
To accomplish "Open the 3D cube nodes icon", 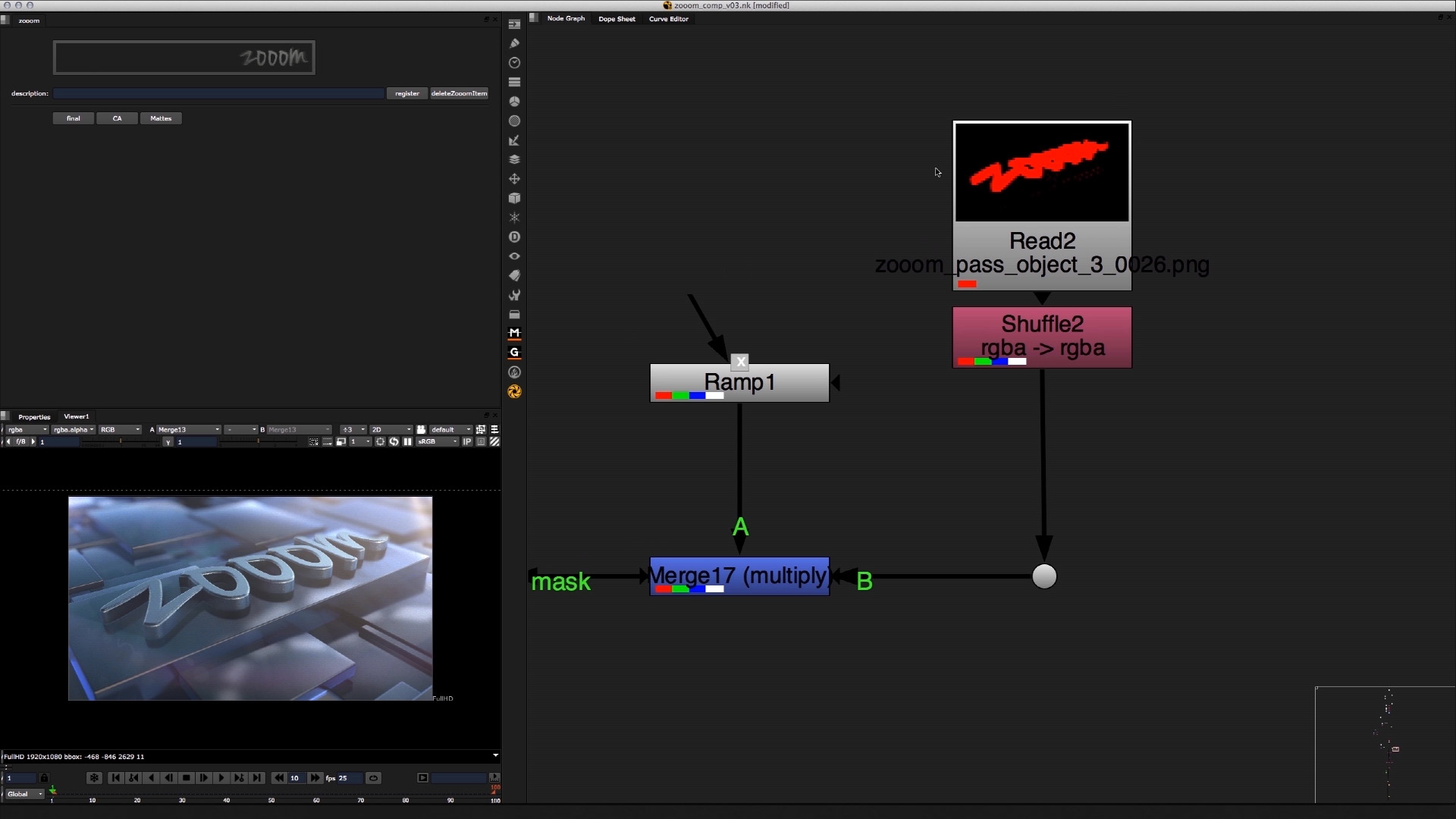I will 514,198.
